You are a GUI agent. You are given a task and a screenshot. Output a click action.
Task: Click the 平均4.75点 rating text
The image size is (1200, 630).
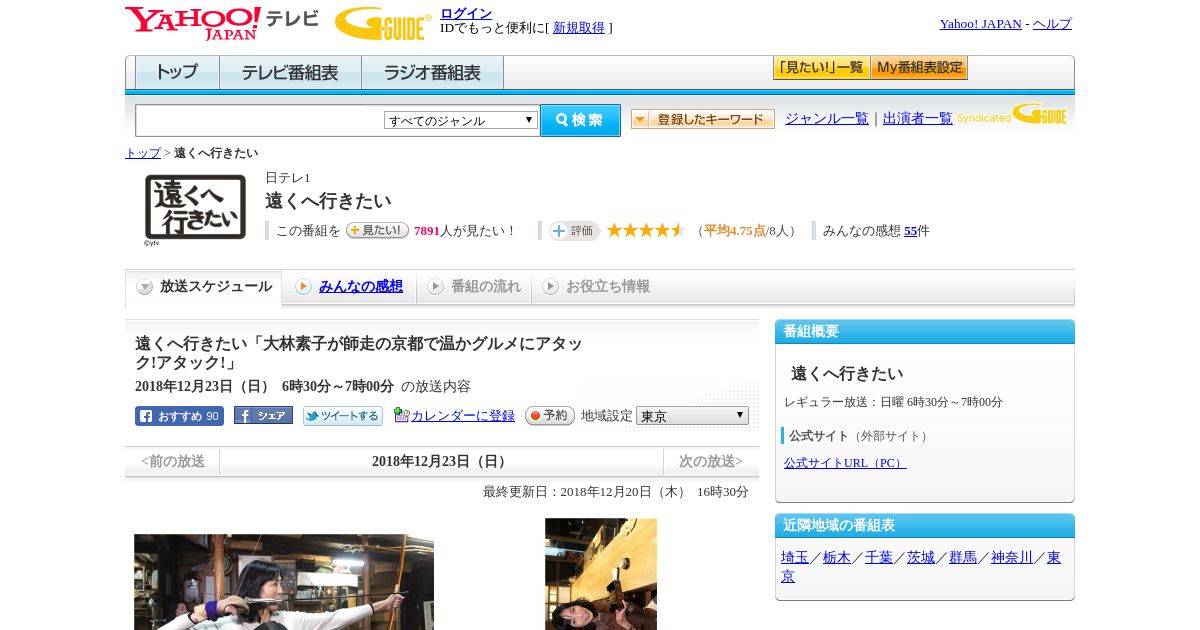coord(735,231)
